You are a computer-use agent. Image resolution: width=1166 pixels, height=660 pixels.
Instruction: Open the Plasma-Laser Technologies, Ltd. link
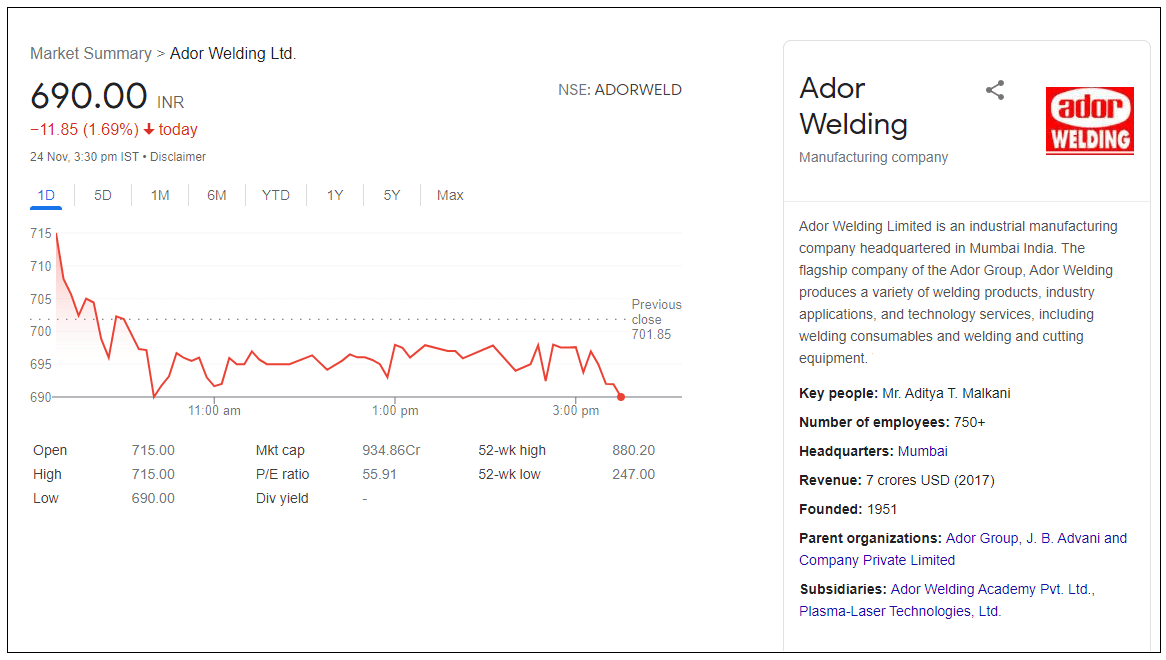(x=899, y=611)
